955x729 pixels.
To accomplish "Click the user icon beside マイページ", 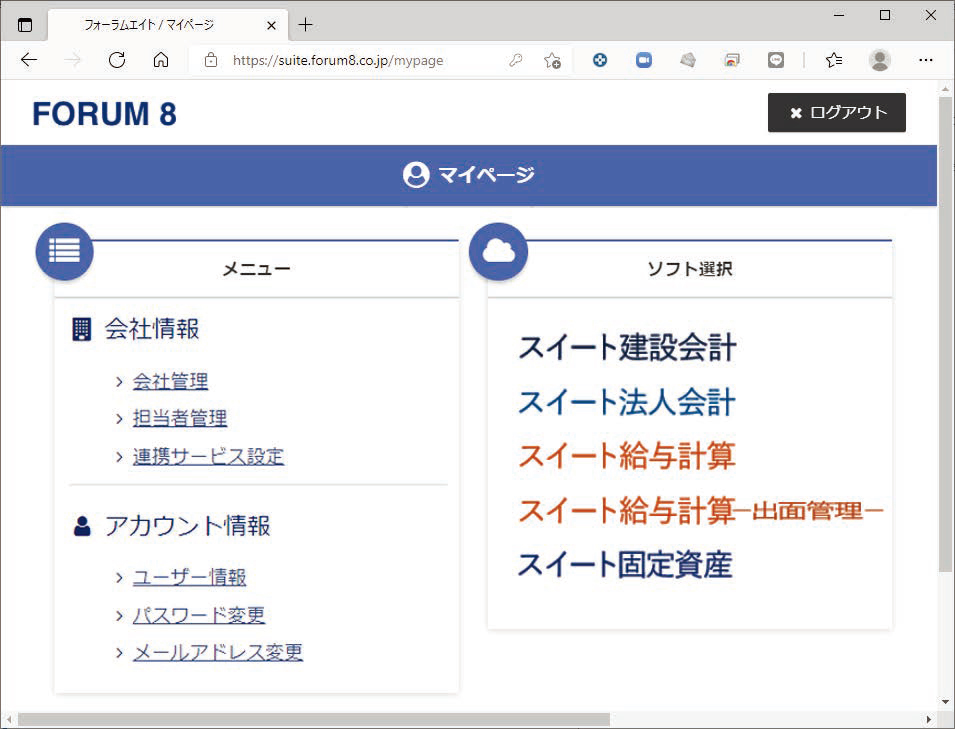I will (x=416, y=175).
